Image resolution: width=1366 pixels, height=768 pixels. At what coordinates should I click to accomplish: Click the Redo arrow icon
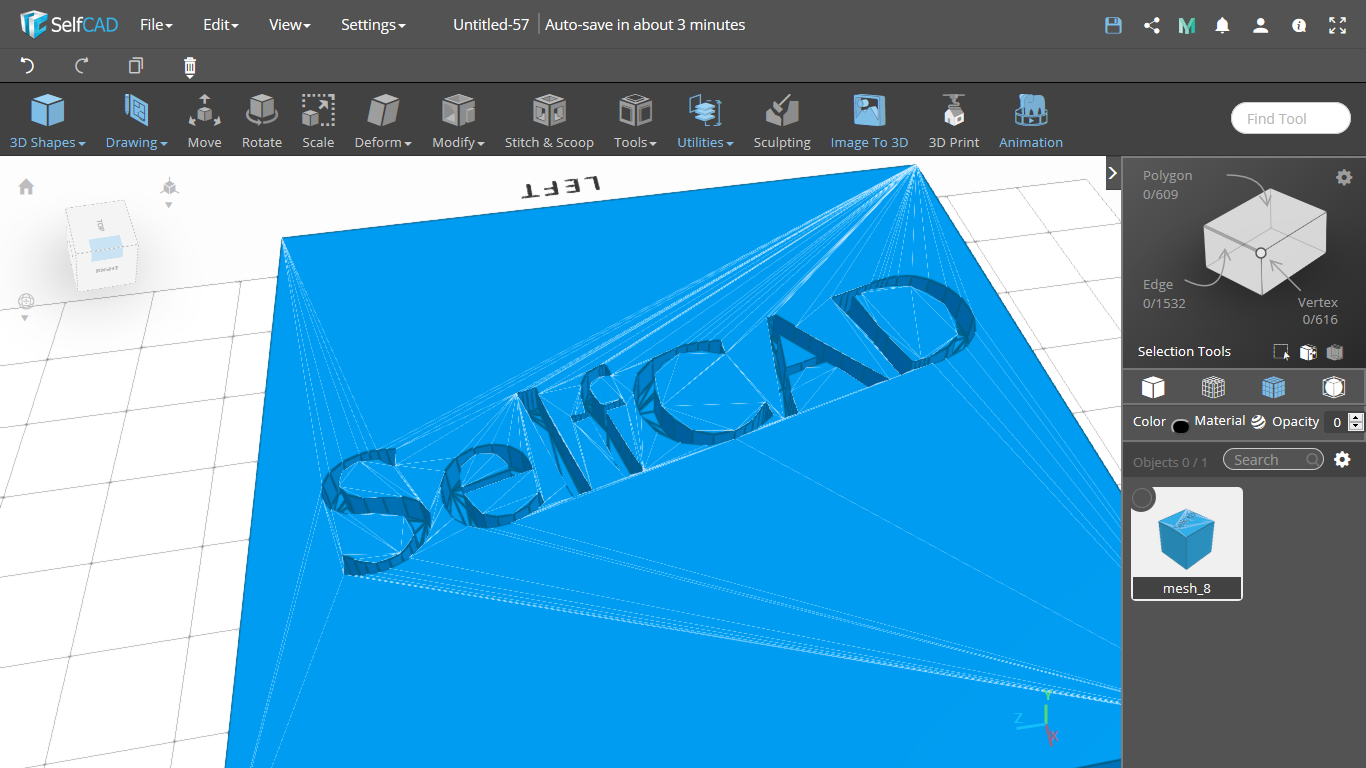coord(82,66)
